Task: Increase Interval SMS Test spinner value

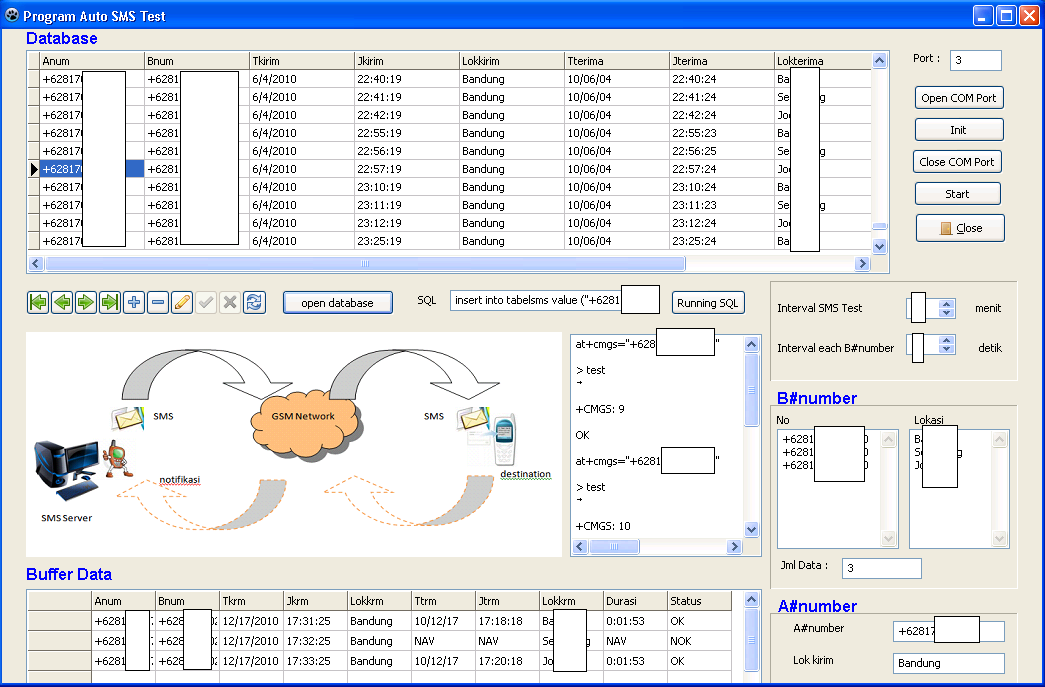Action: pos(947,303)
